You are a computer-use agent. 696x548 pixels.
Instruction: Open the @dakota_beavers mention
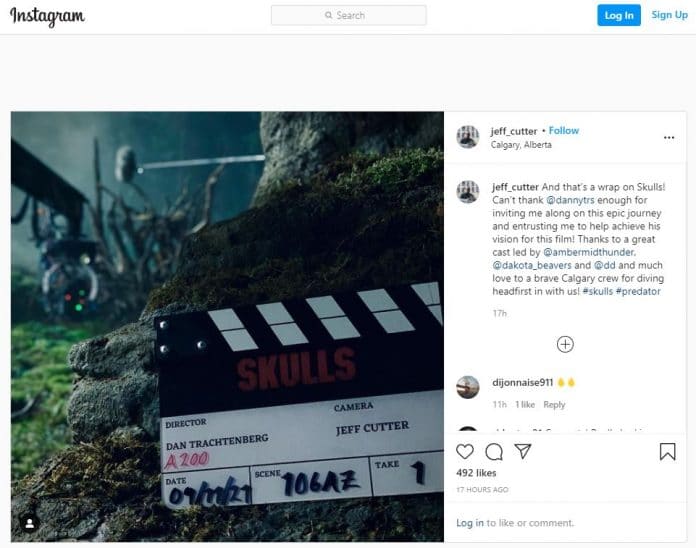point(532,265)
